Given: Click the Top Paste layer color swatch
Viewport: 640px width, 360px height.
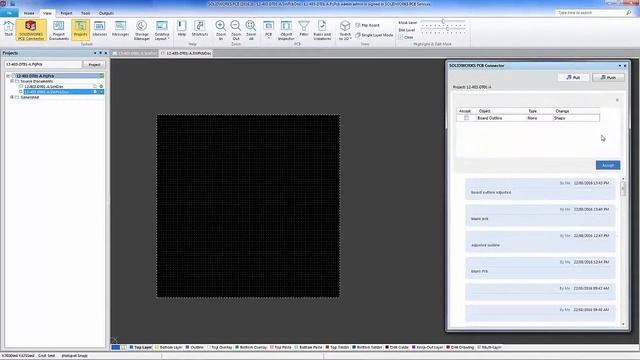Looking at the screenshot, I should point(271,347).
